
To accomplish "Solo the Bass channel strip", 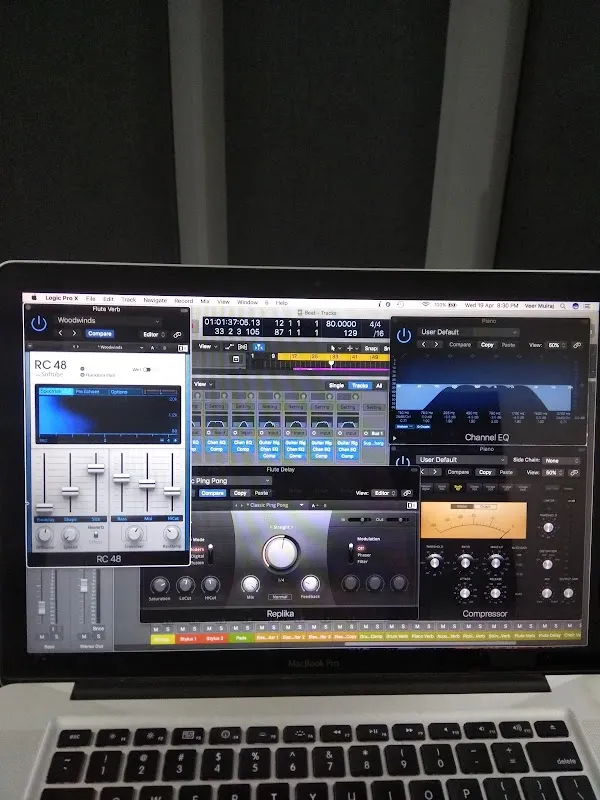I will (x=57, y=636).
